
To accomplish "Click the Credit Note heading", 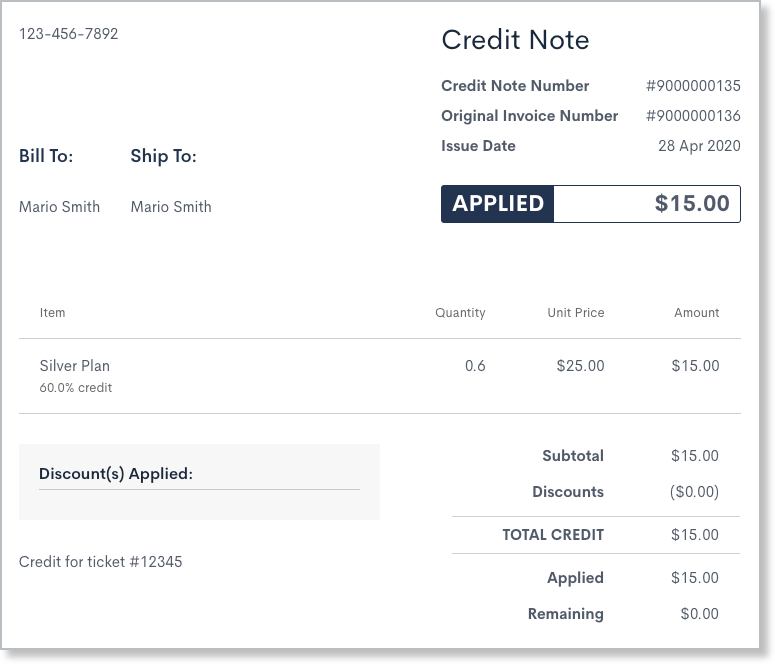I will tap(515, 40).
